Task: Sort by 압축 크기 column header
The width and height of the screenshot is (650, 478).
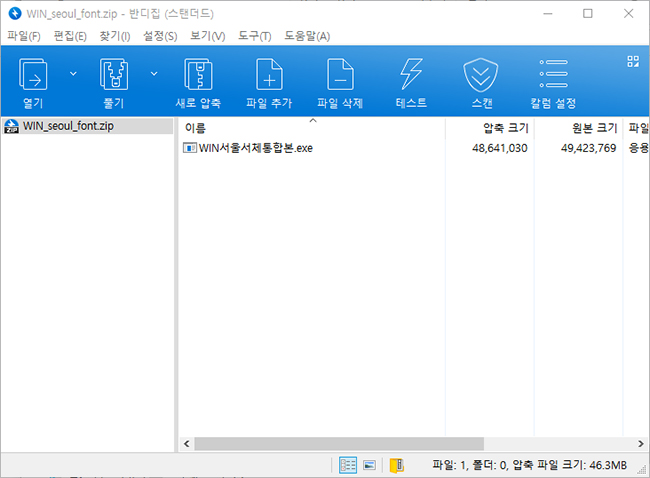Action: tap(490, 128)
